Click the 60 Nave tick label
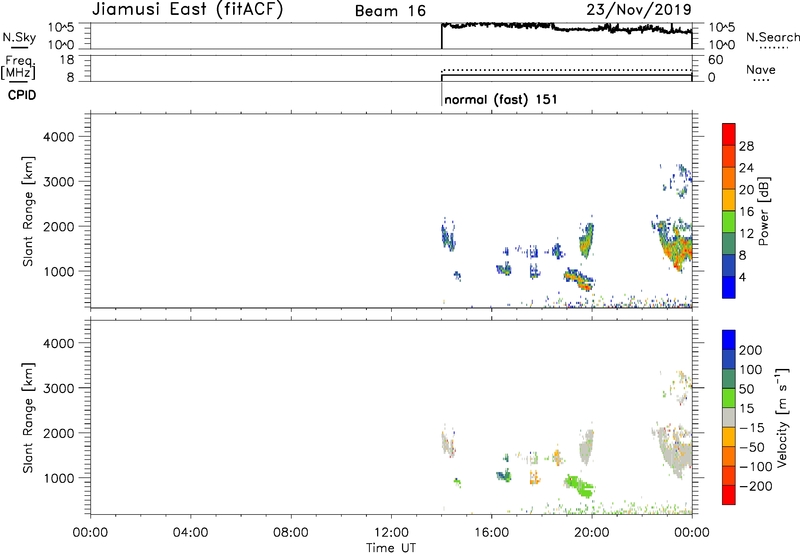 click(715, 60)
